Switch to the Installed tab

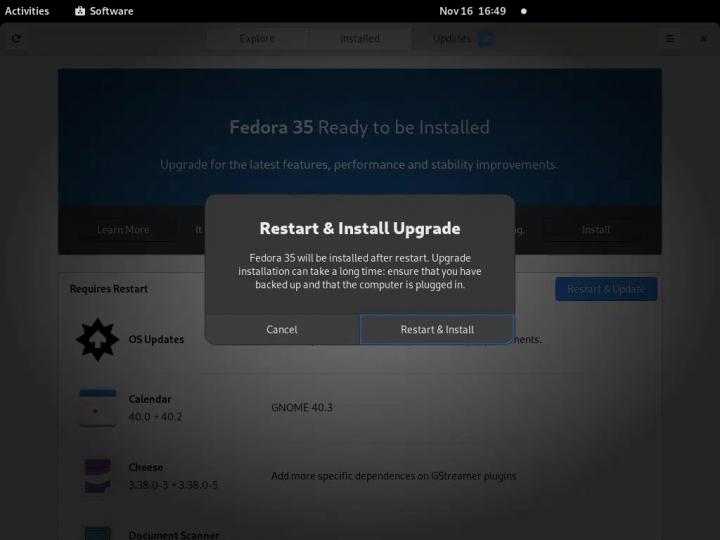359,39
